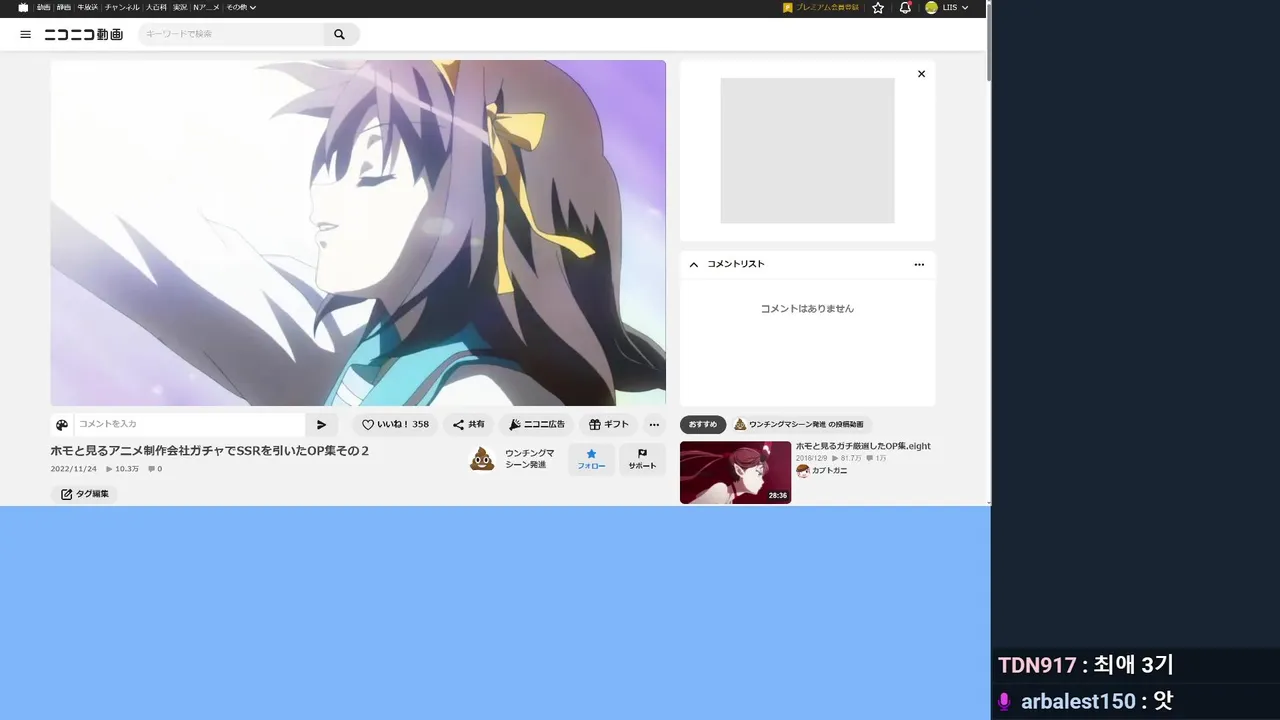
Task: Click the gray ad placeholder box
Action: coord(807,151)
